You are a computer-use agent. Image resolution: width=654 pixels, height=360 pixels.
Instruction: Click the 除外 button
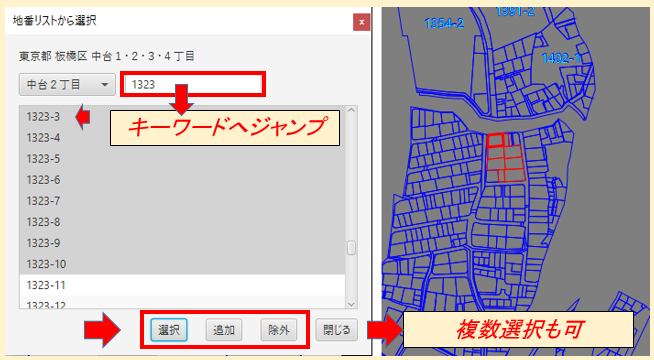click(x=279, y=330)
